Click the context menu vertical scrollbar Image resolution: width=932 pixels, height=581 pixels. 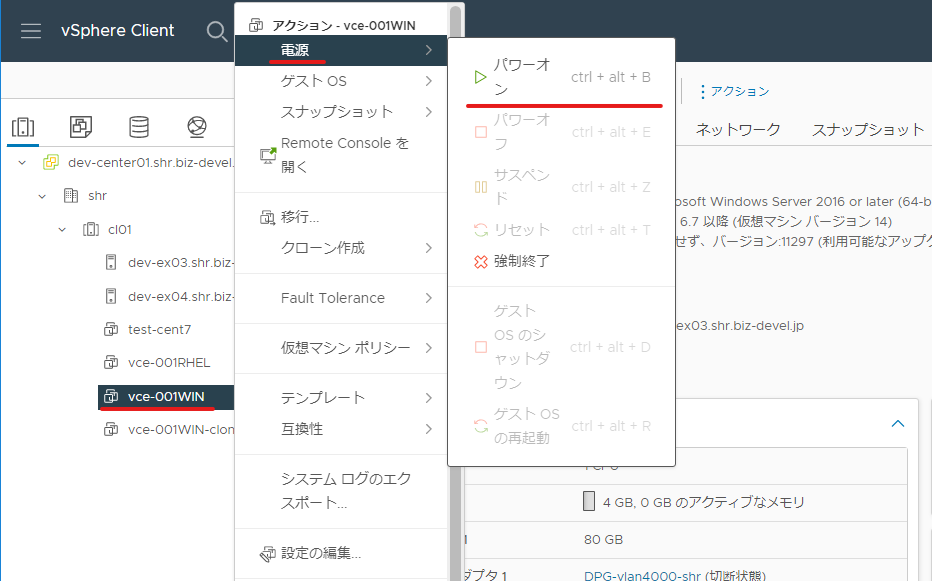click(456, 291)
